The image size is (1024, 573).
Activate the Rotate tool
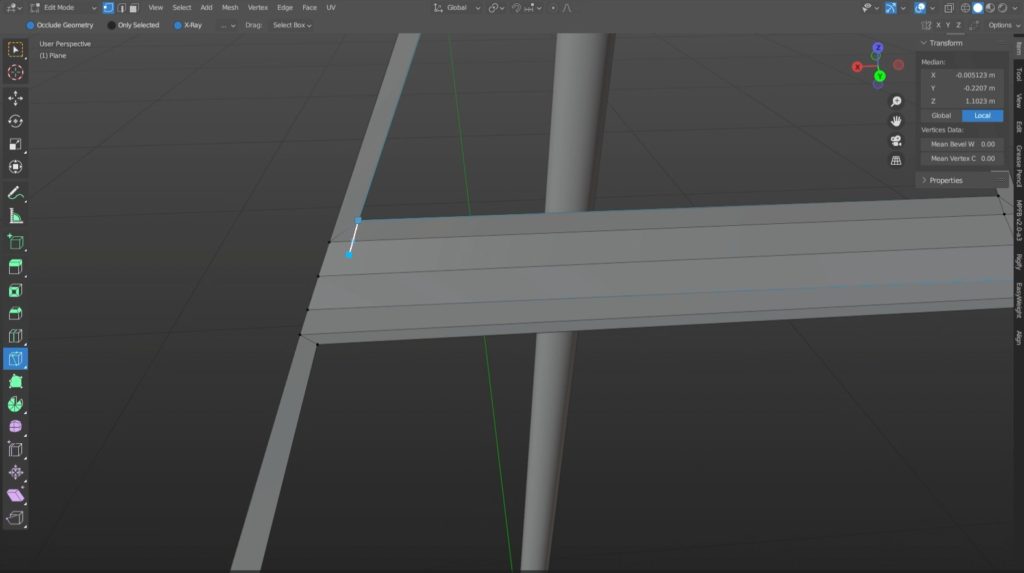pyautogui.click(x=15, y=121)
